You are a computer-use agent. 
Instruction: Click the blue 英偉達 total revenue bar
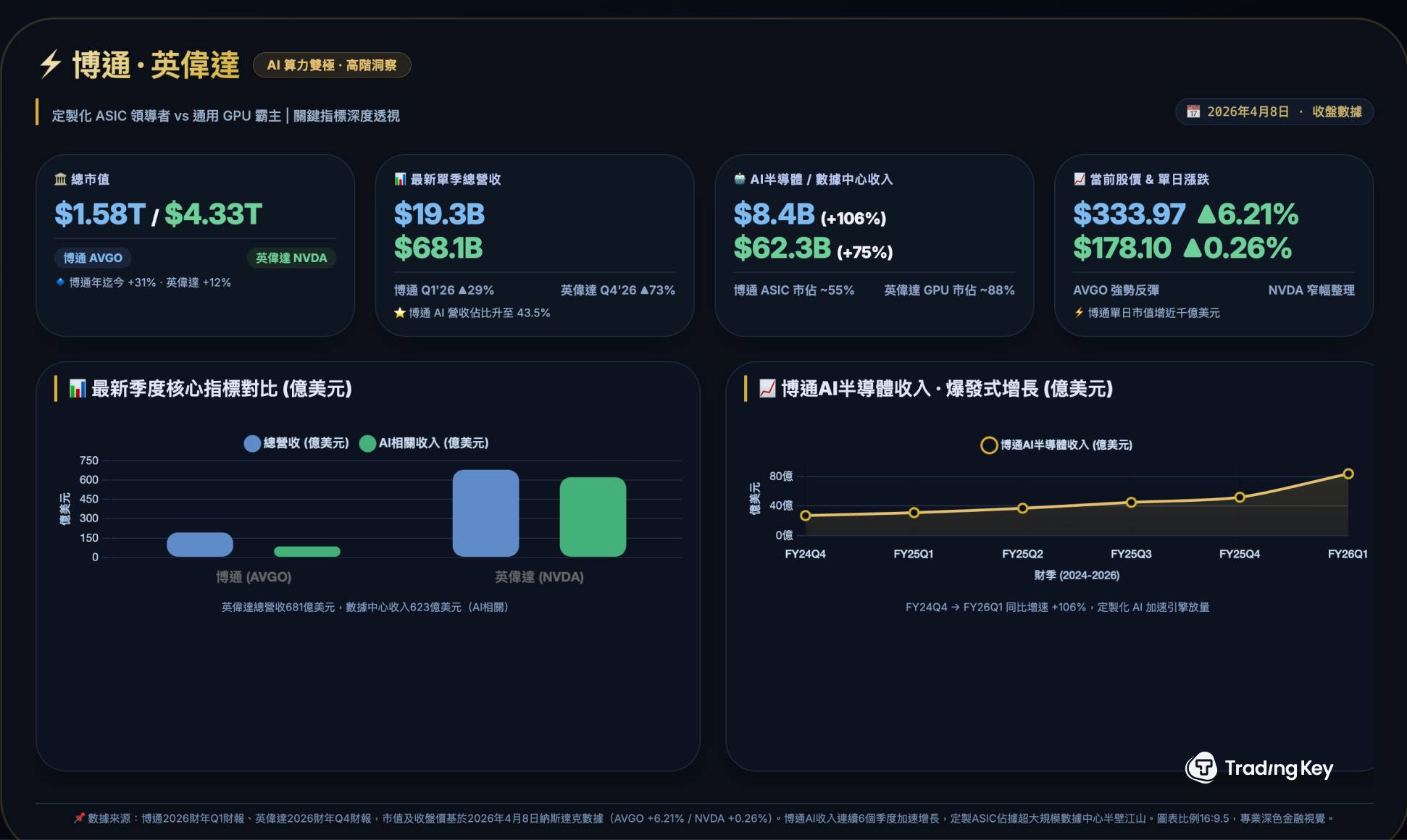point(485,513)
